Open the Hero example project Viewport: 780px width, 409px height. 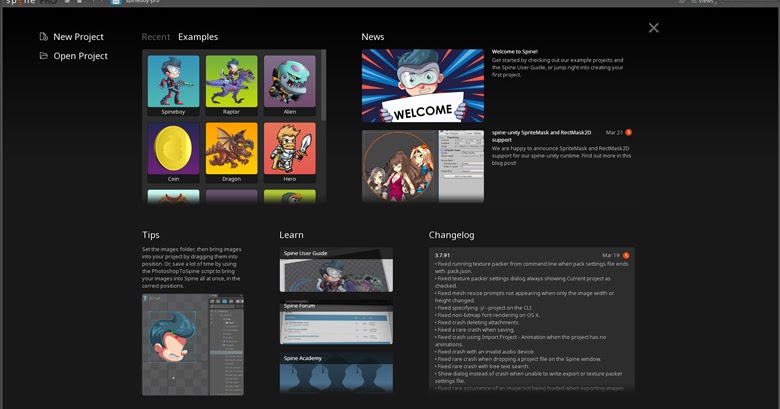click(290, 152)
